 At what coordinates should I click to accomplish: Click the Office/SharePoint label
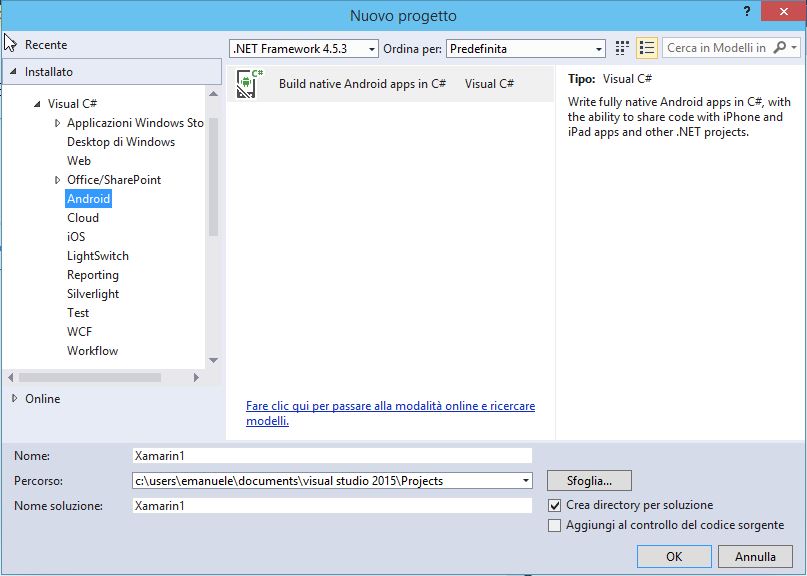[x=114, y=180]
